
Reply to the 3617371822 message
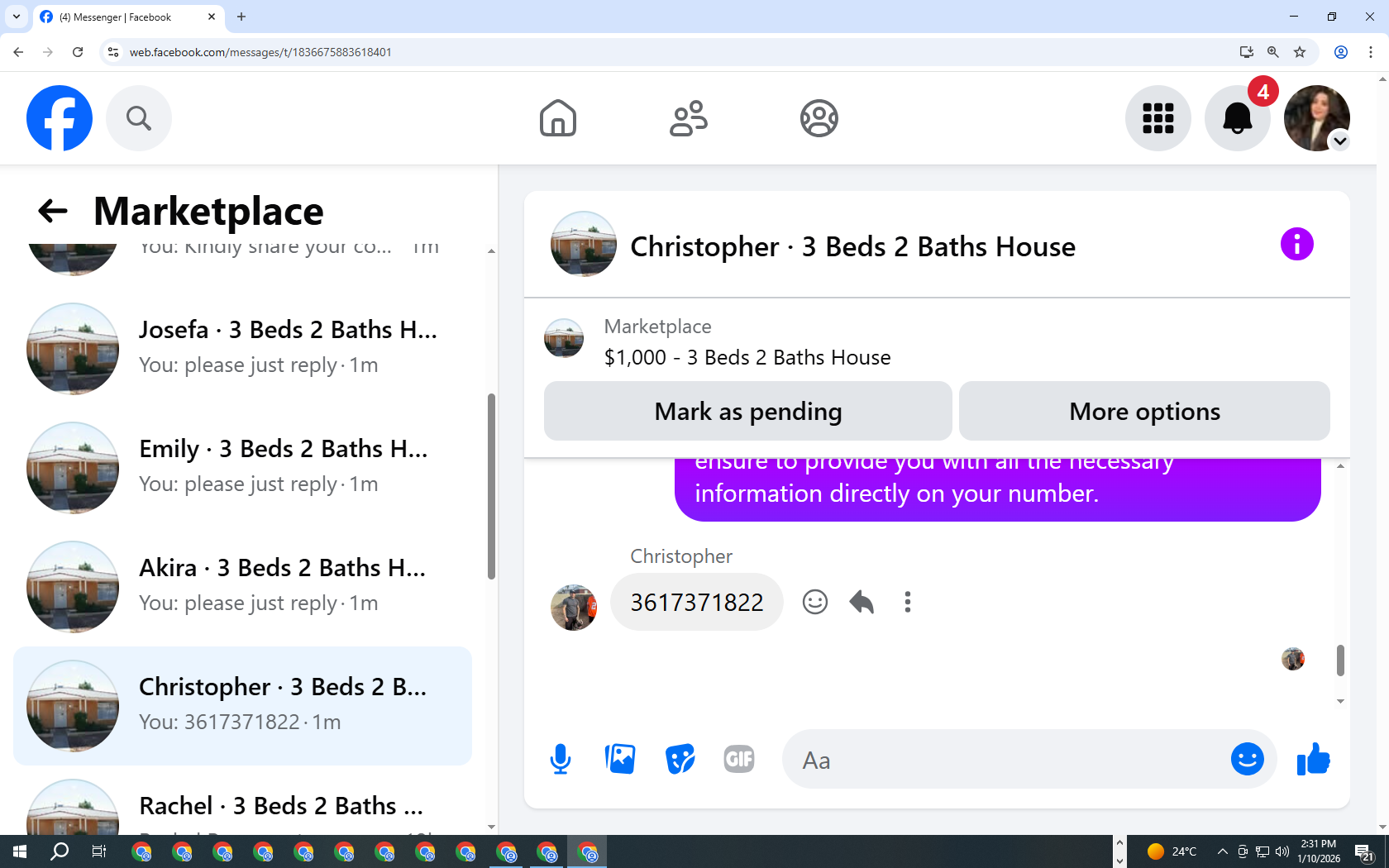[862, 602]
